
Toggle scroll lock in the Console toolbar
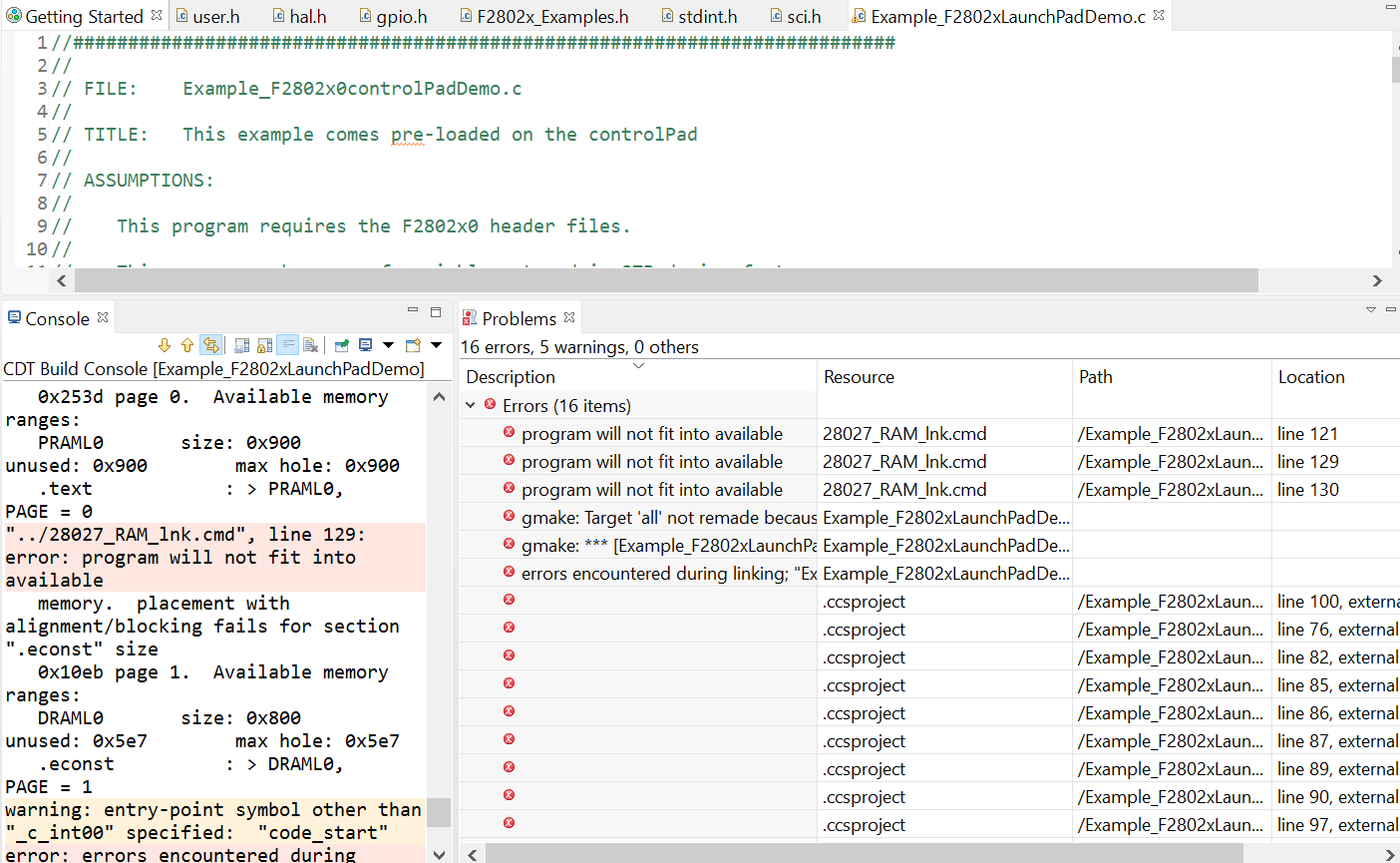tap(265, 344)
